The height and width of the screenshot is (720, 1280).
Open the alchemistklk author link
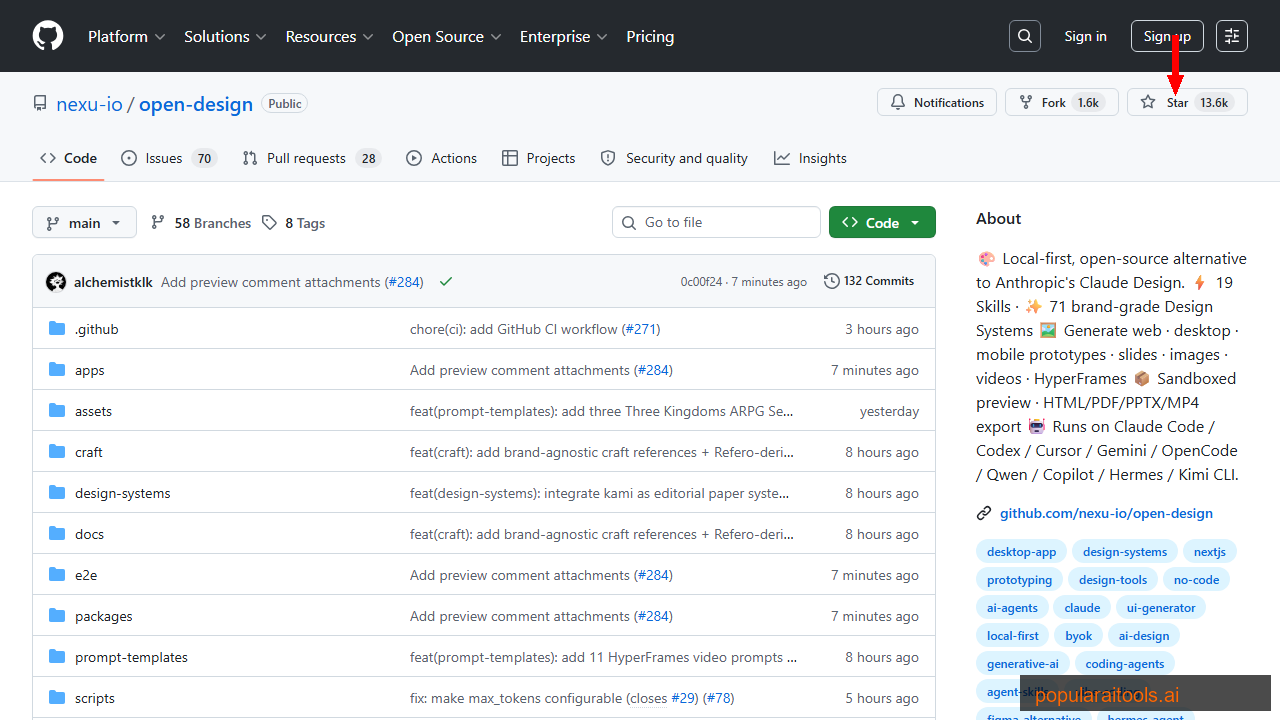[113, 282]
